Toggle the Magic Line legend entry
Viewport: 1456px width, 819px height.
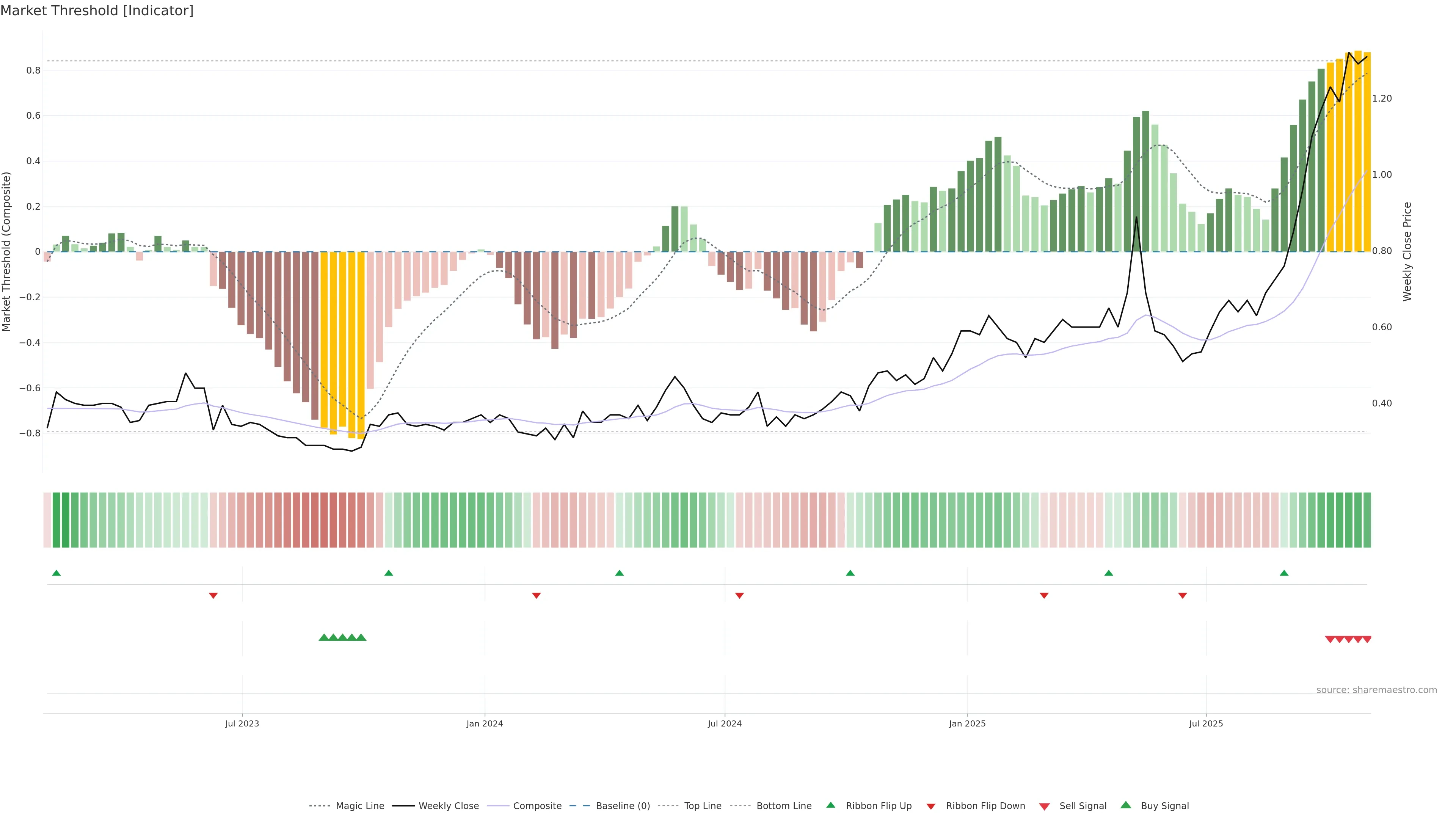click(359, 806)
